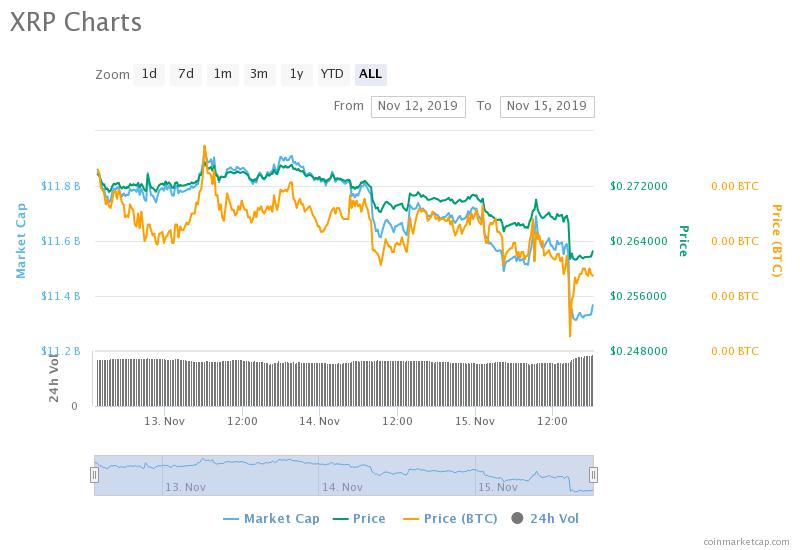
Task: Click the ALL zoom button
Action: (x=370, y=74)
